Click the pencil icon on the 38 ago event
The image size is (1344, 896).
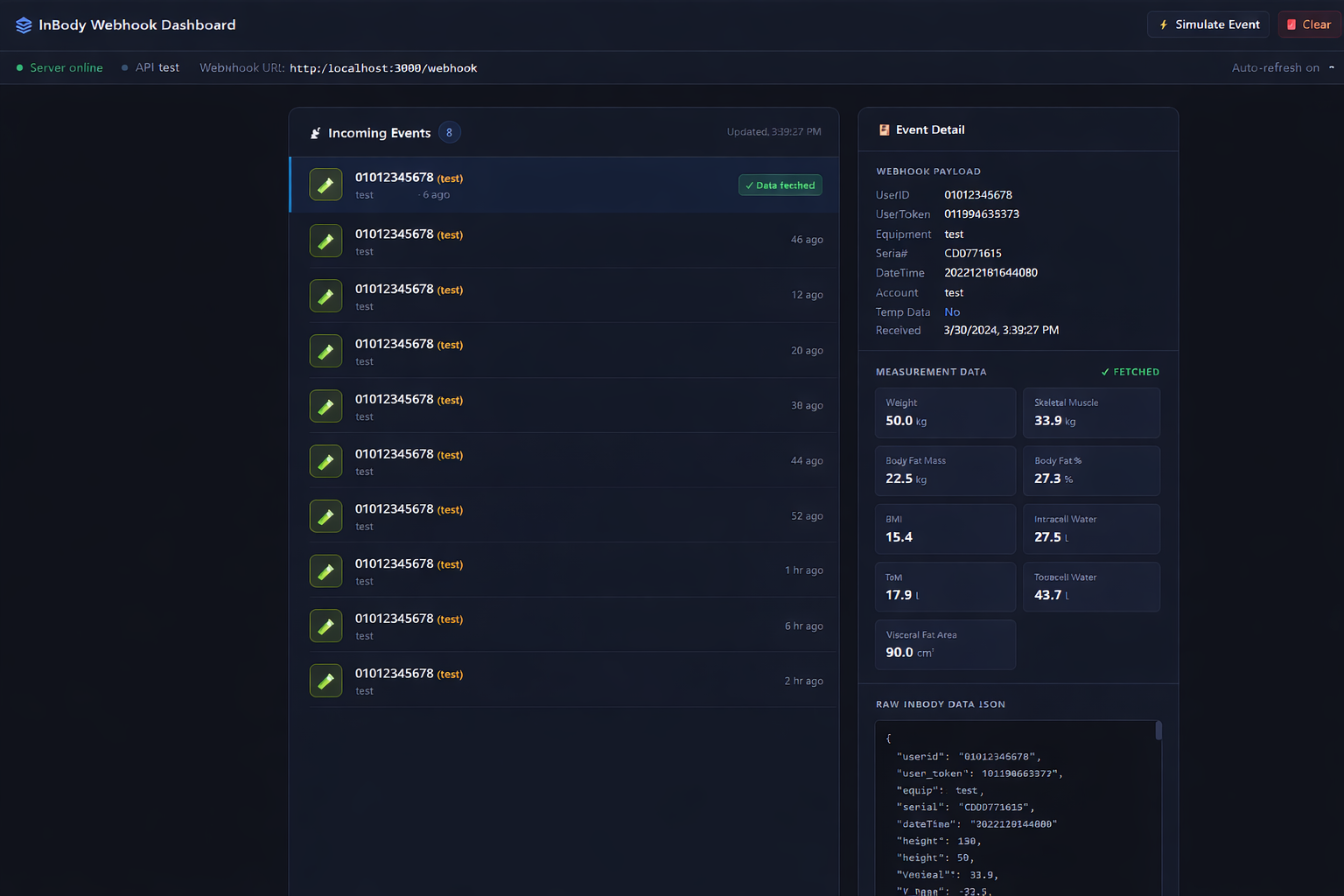click(x=325, y=406)
